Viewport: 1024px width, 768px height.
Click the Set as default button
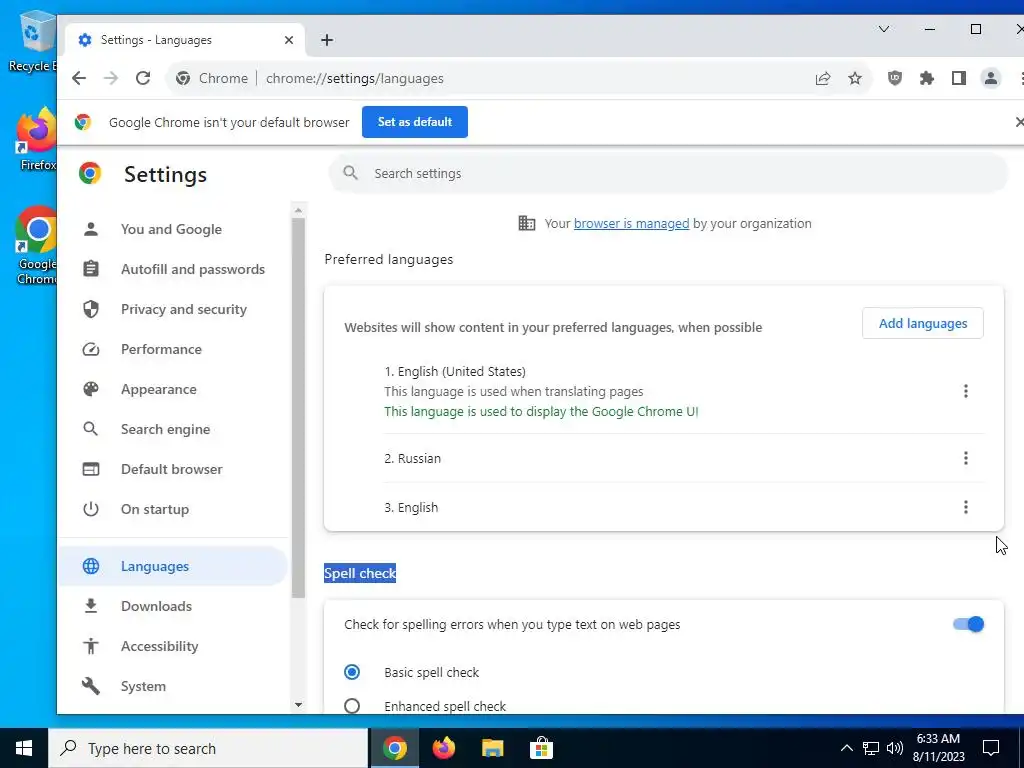tap(415, 122)
